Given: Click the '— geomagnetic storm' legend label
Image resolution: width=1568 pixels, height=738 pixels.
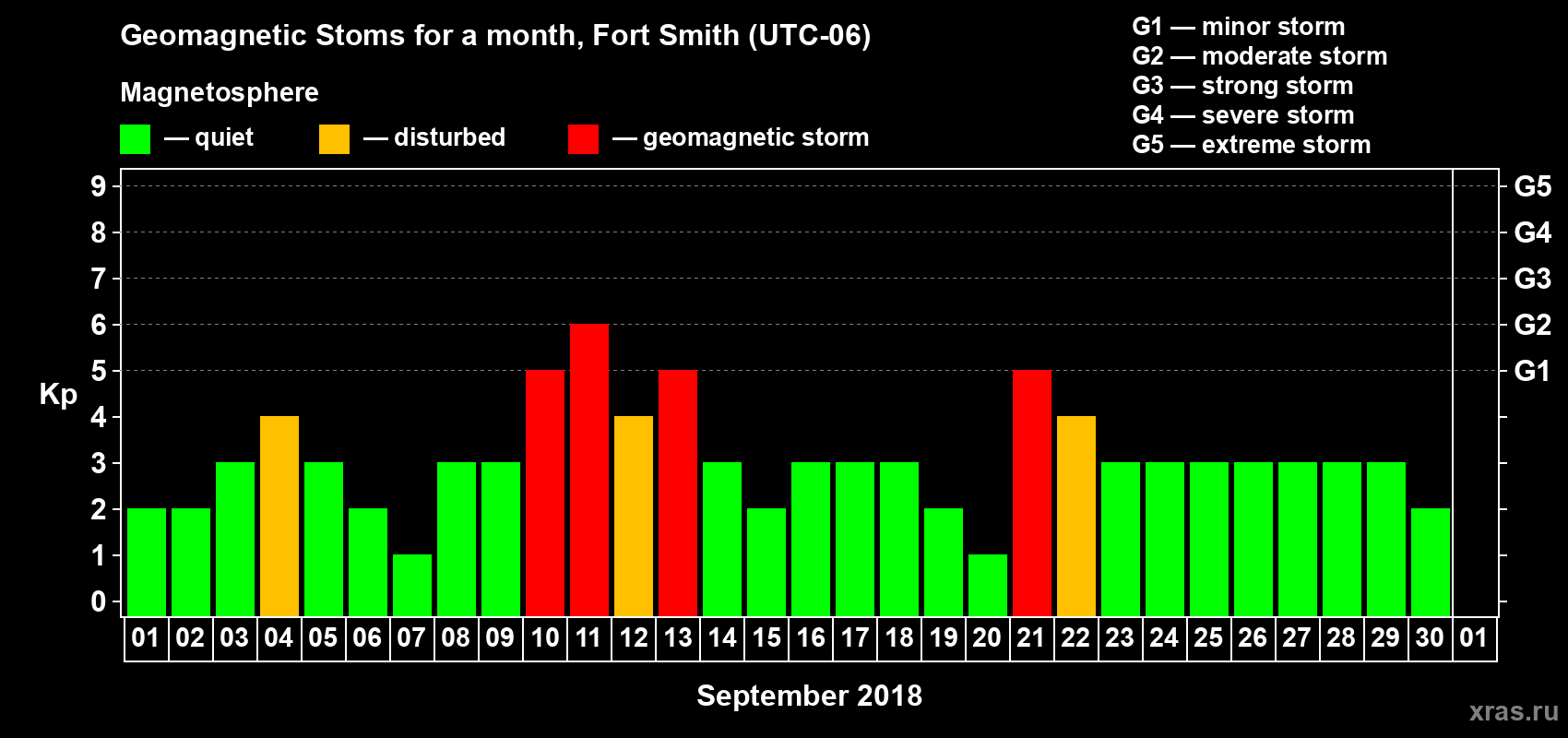Looking at the screenshot, I should click(741, 137).
